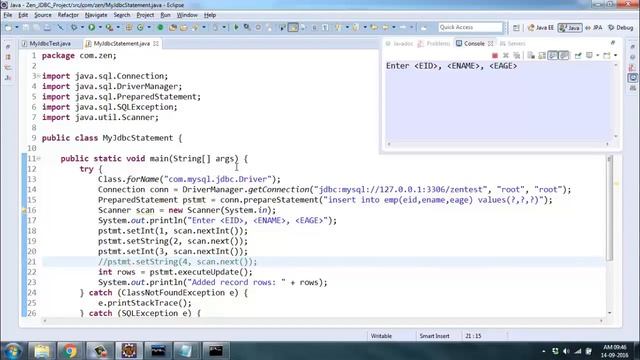The height and width of the screenshot is (360, 640).
Task: Open the New Java Class dropdown arrow
Action: [149, 27]
